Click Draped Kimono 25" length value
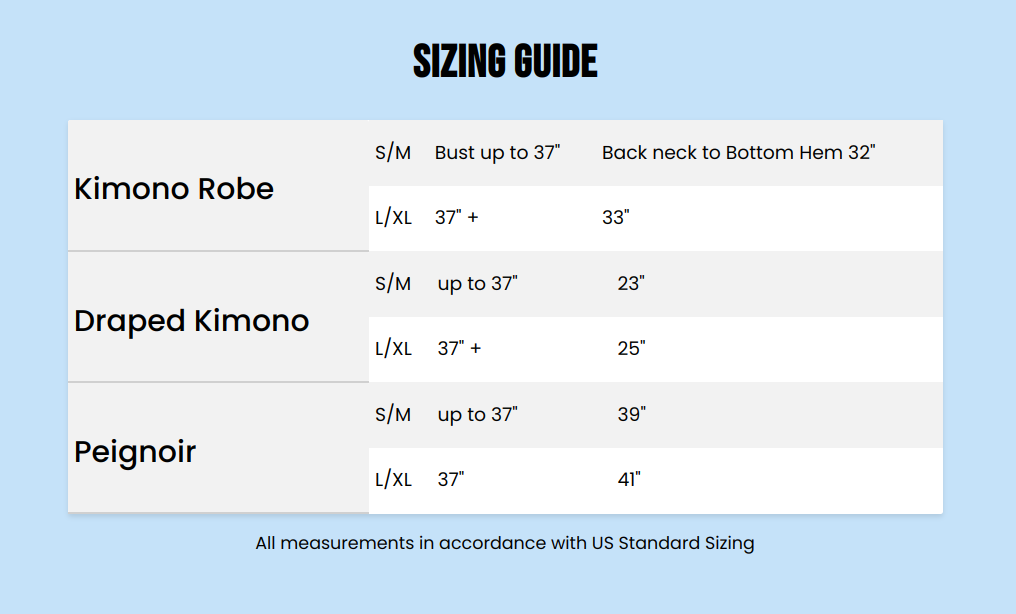This screenshot has height=614, width=1016. pyautogui.click(x=631, y=349)
